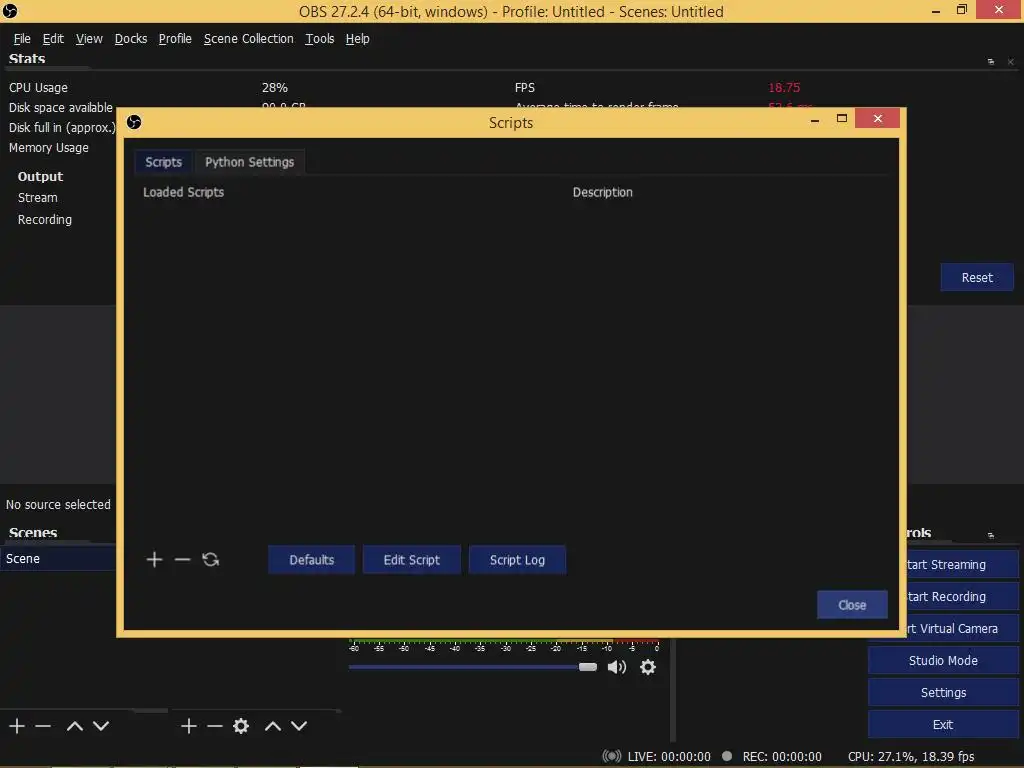Remove source with the minus icon
Screen dimensions: 1024x768
(215, 726)
